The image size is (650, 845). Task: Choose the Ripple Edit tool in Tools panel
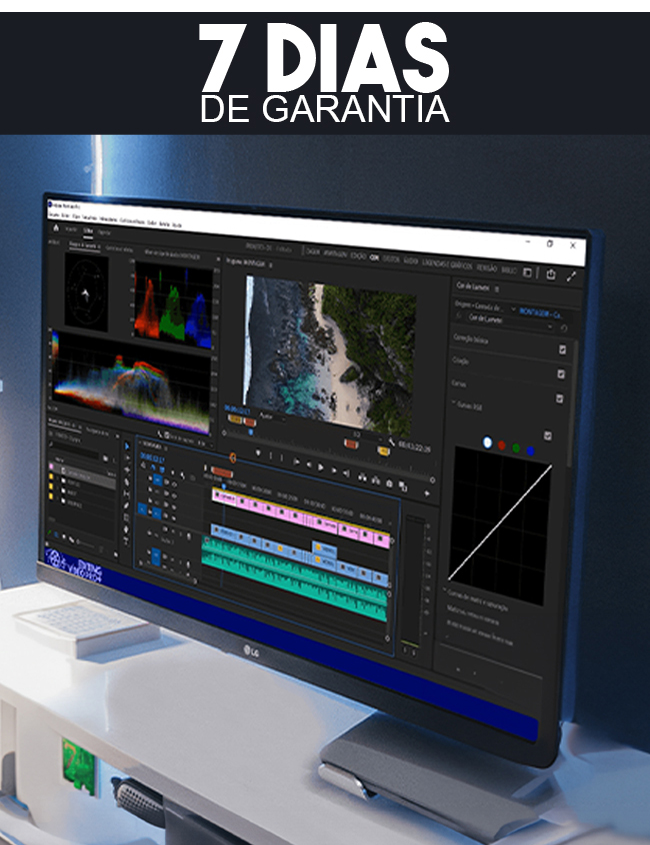pos(127,470)
